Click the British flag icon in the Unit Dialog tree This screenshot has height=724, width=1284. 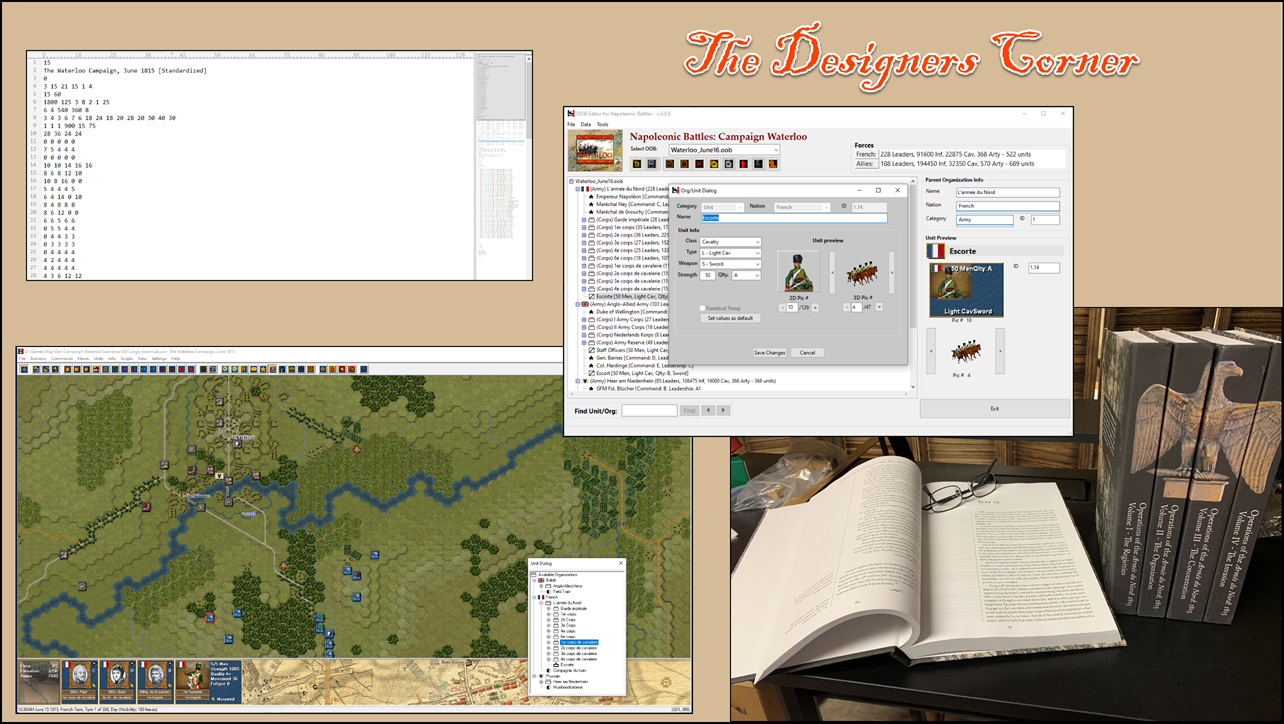click(540, 580)
